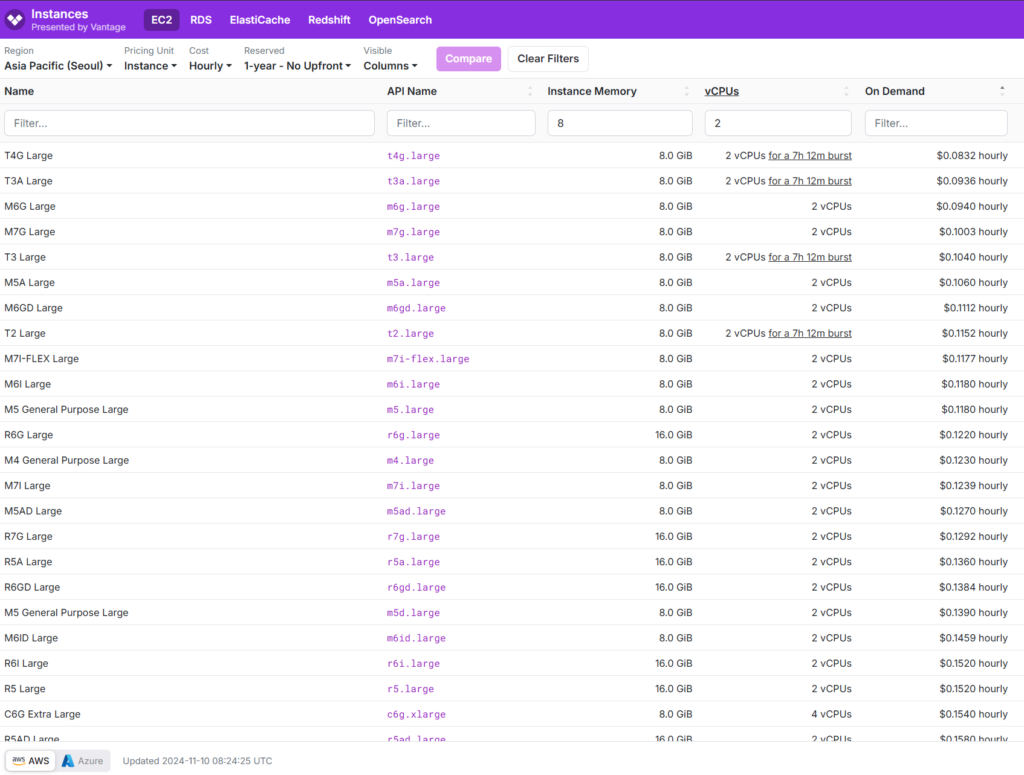Focus the Name filter input field
Viewport: 1024px width, 775px height.
(189, 123)
